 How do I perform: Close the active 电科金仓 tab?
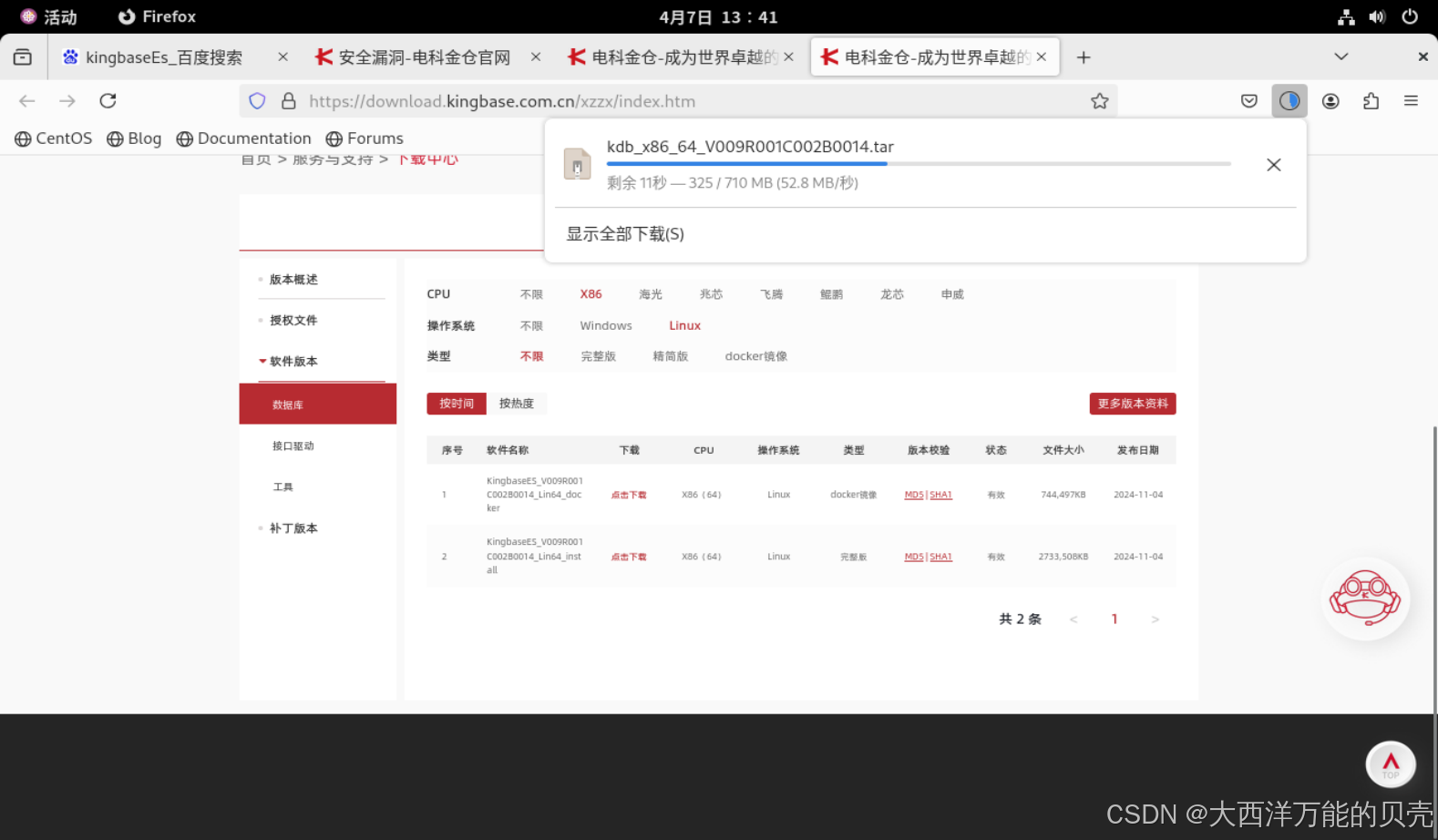1041,56
